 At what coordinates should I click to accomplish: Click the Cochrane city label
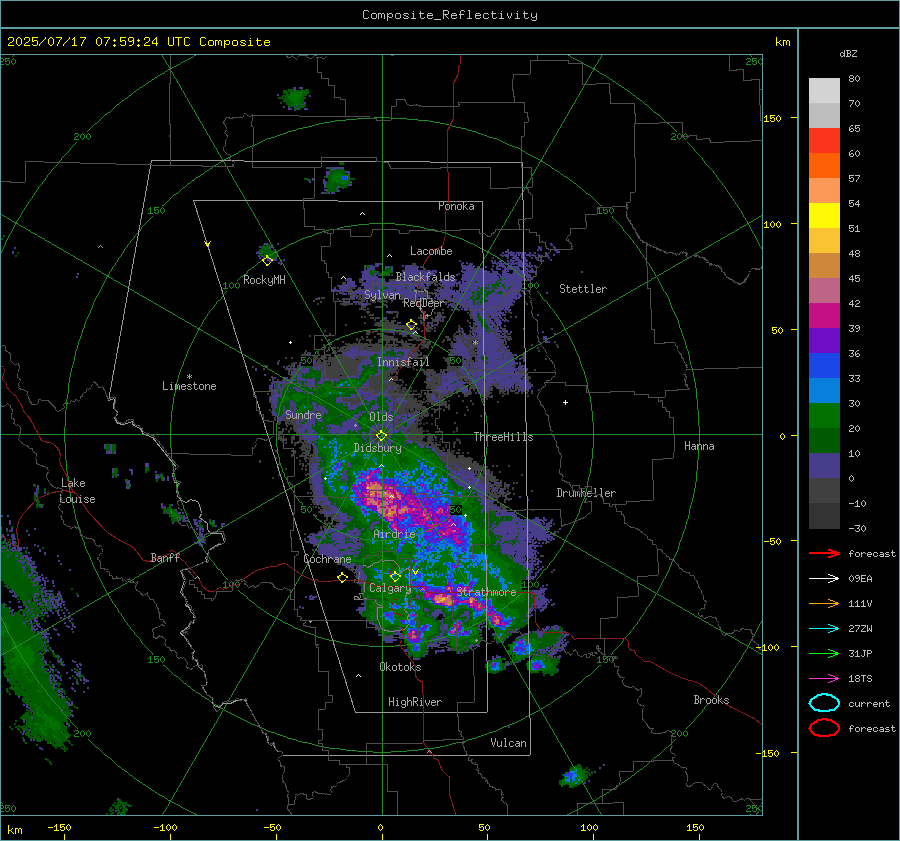[327, 559]
